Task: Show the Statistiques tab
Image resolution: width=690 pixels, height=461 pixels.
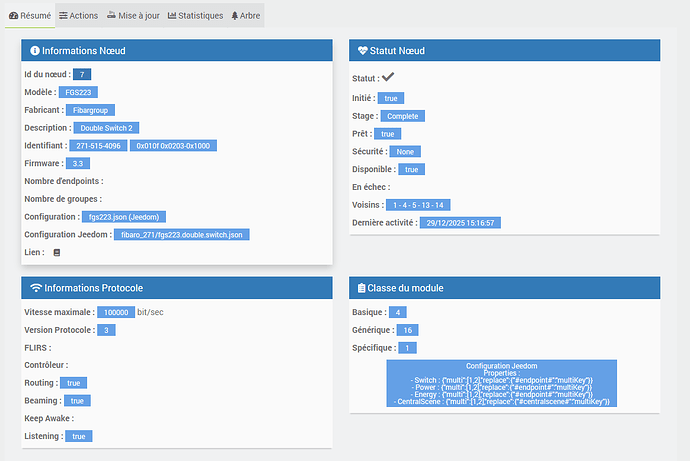Action: pos(195,15)
